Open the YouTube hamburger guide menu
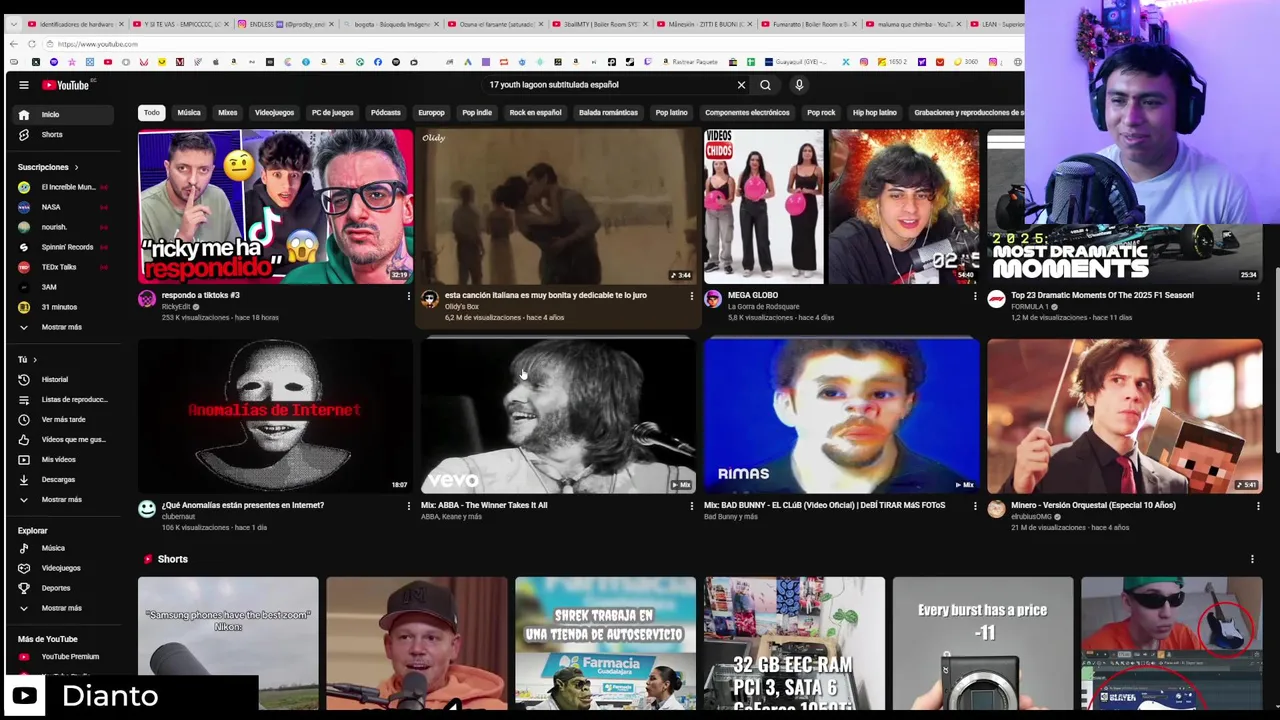The image size is (1280, 720). (x=24, y=85)
